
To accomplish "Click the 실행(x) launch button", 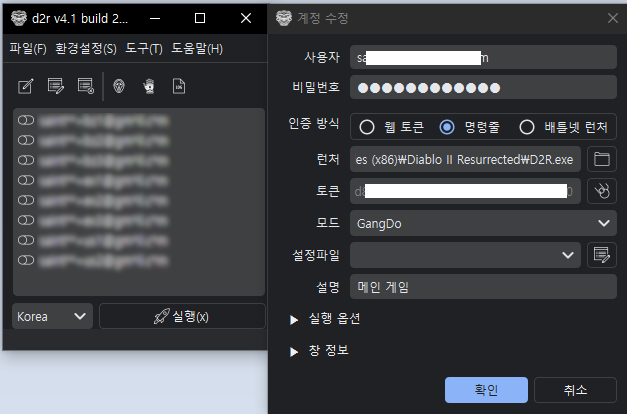I will point(182,316).
